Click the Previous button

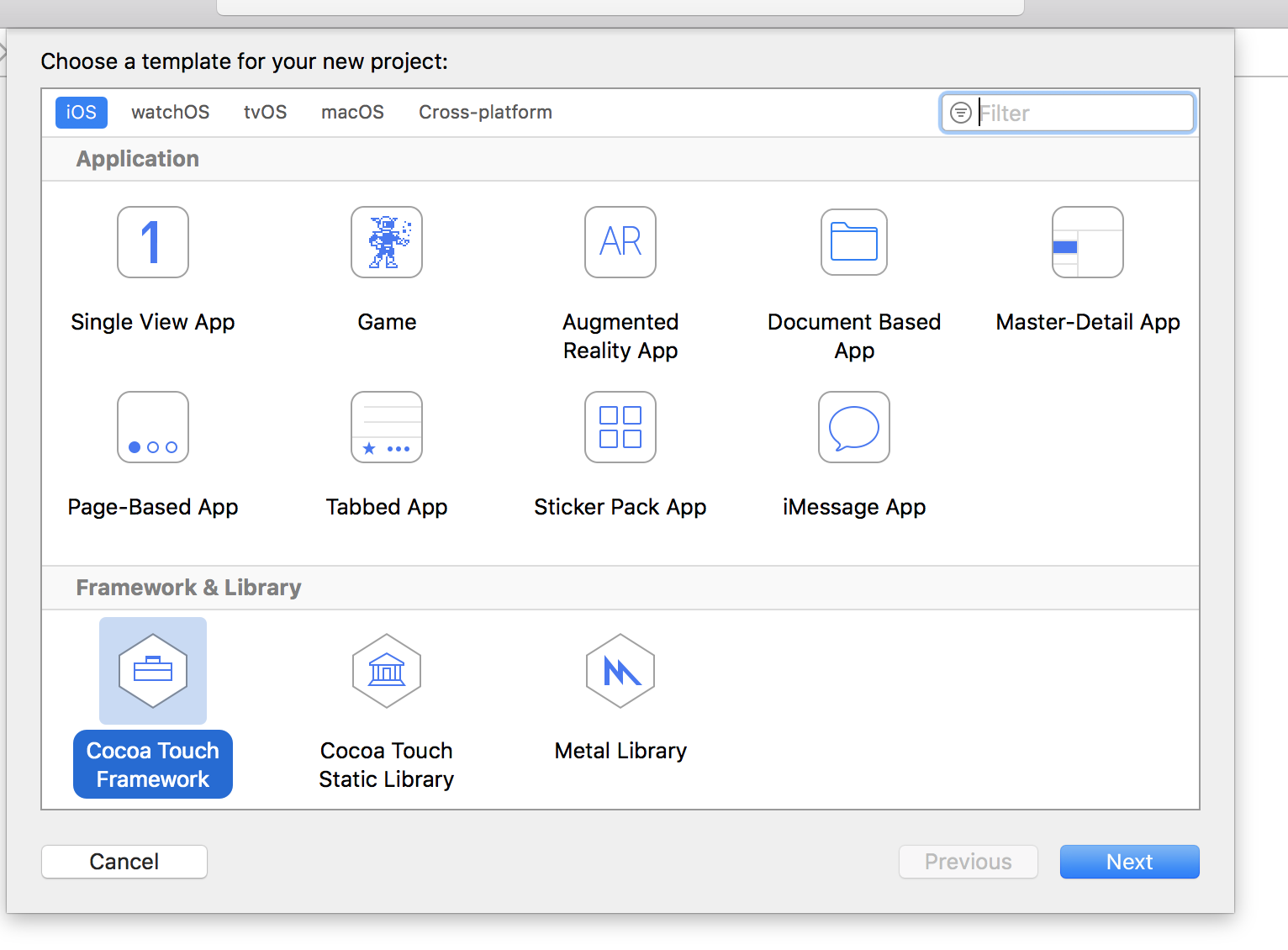(969, 862)
